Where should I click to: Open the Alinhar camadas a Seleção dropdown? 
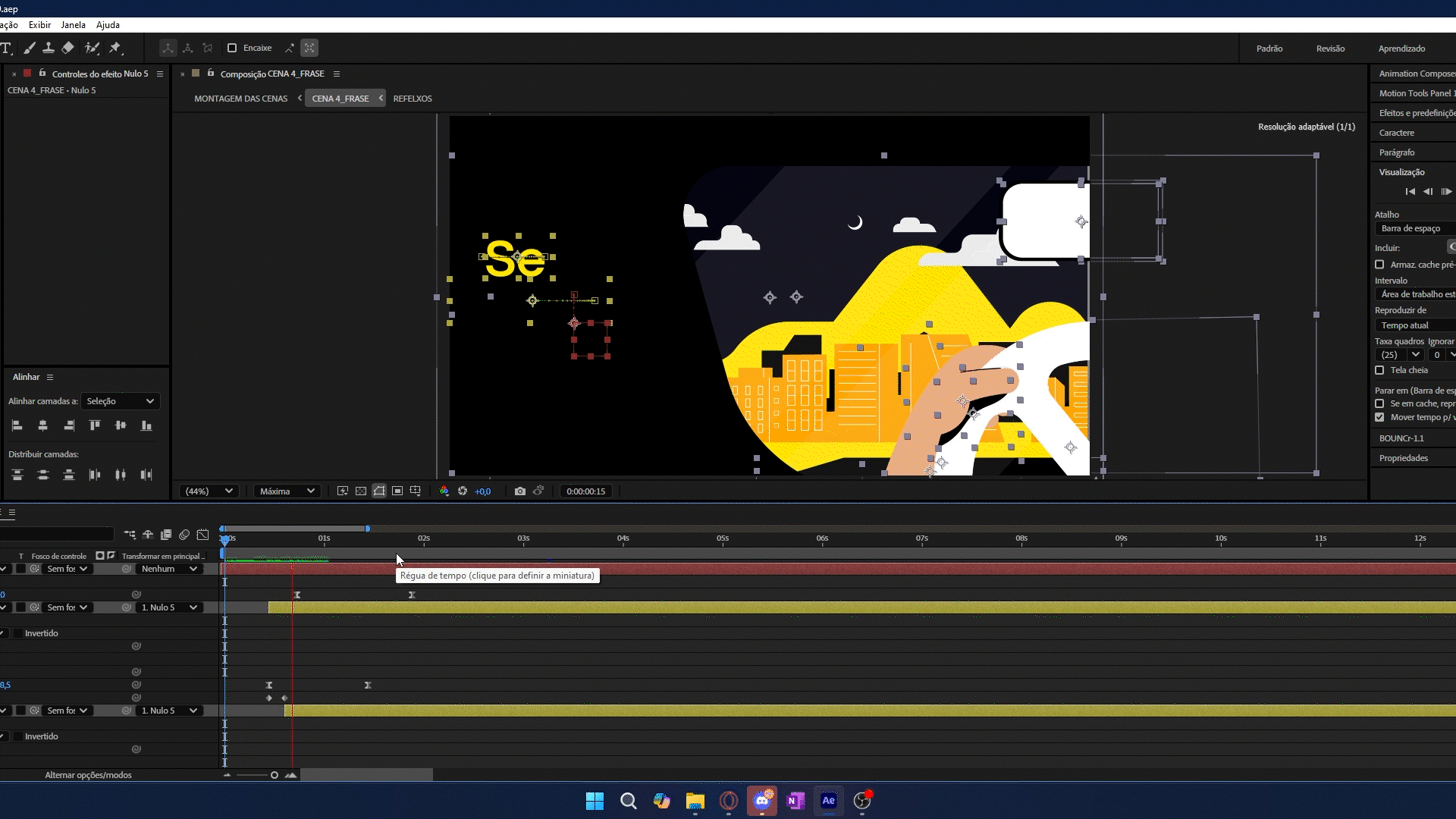[x=120, y=401]
